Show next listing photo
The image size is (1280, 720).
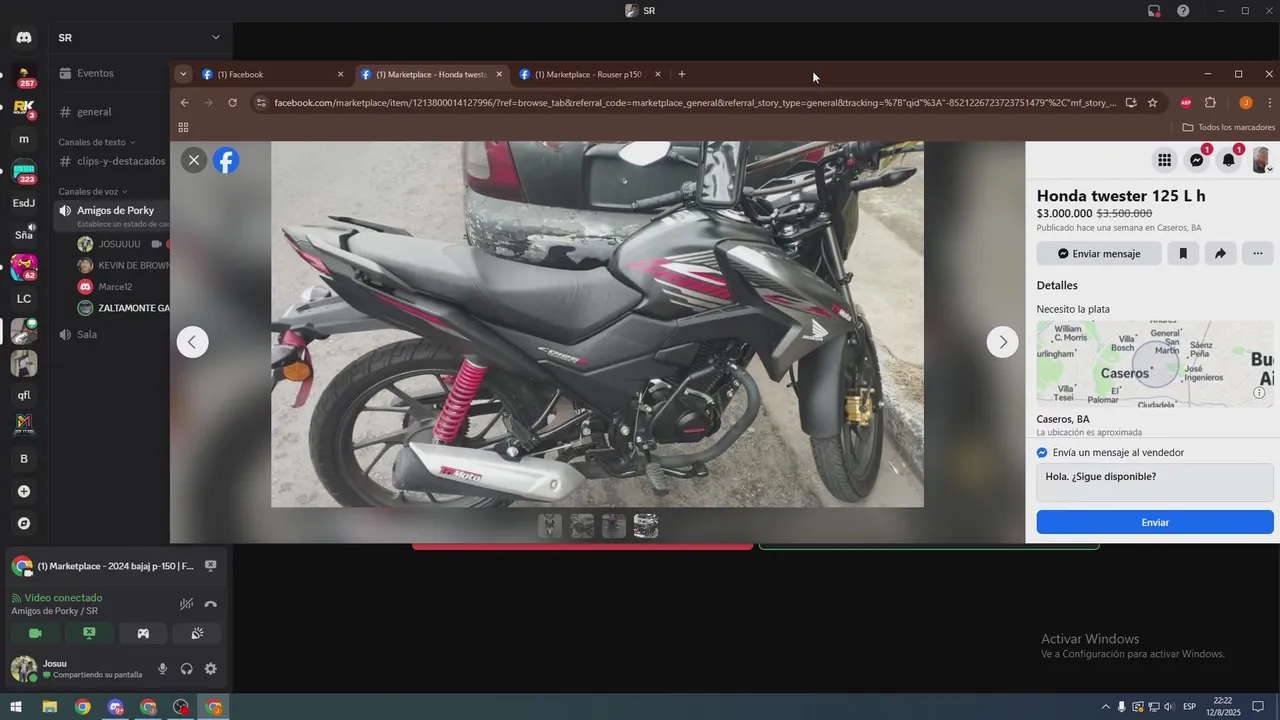click(1003, 342)
